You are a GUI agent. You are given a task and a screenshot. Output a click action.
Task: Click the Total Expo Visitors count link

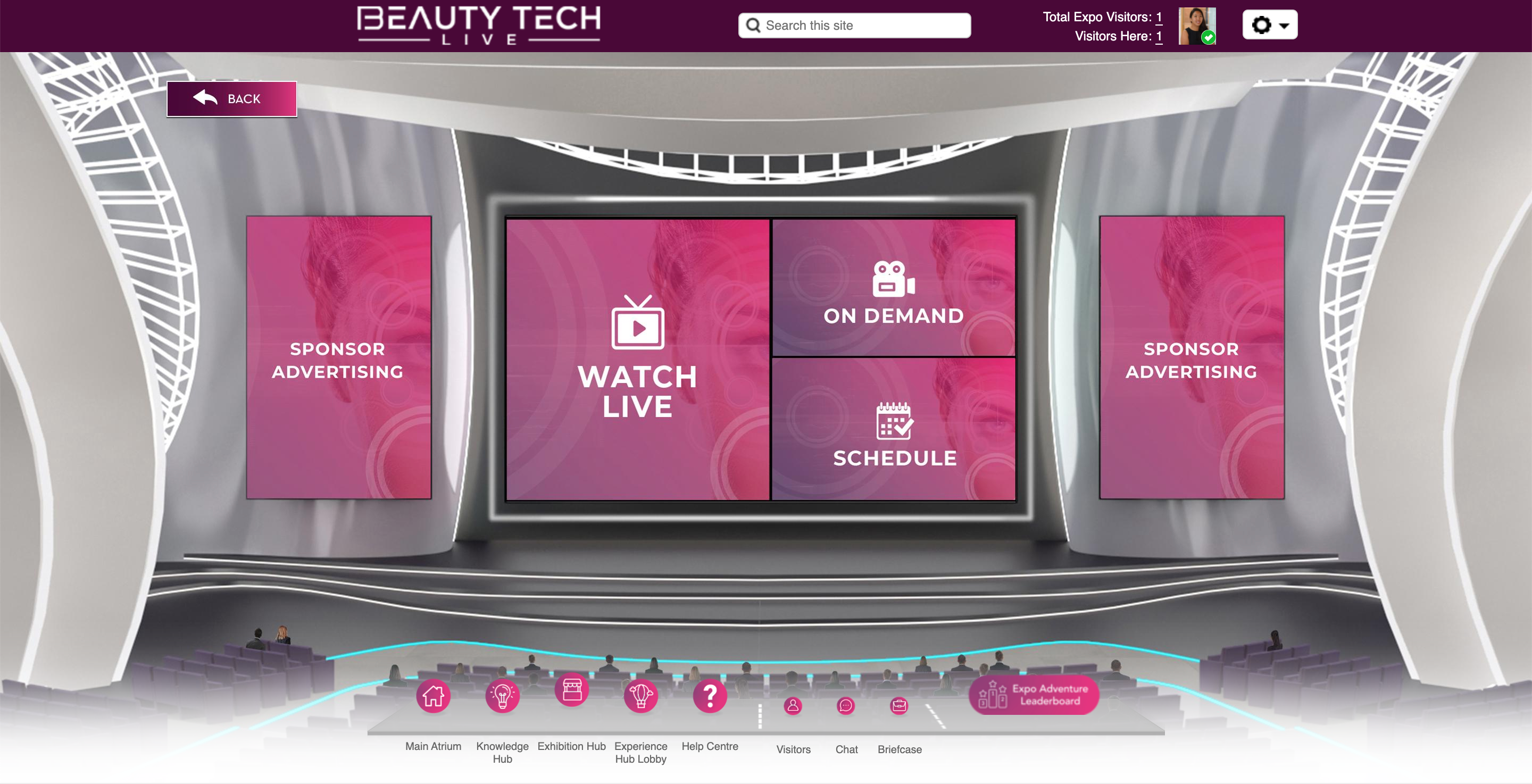[x=1159, y=17]
